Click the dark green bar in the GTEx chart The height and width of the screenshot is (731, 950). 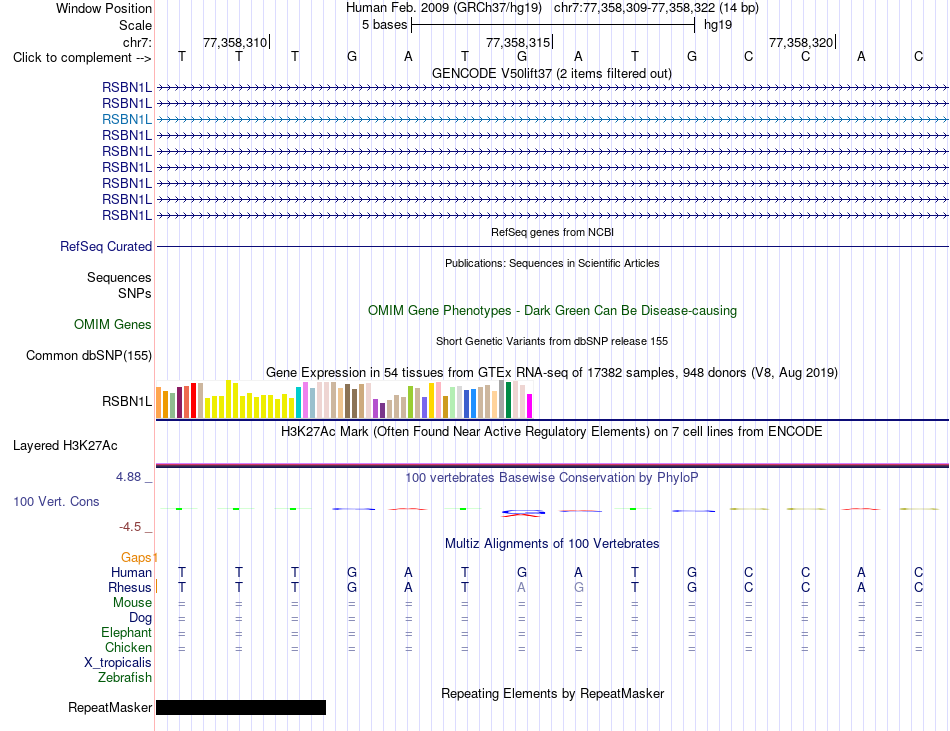[509, 400]
